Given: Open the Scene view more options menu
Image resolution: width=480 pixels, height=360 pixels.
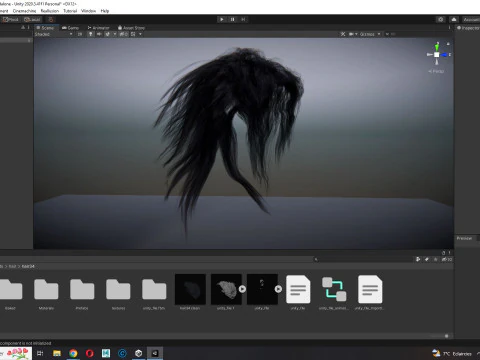Looking at the screenshot, I should click(x=449, y=28).
